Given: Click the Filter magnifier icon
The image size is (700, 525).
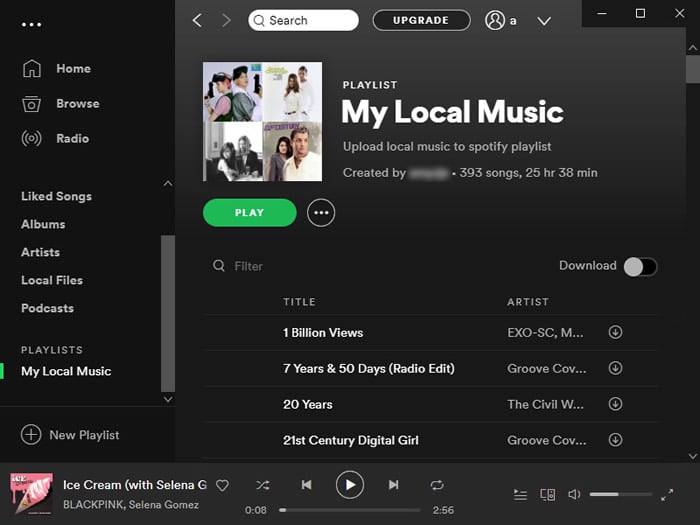Looking at the screenshot, I should (219, 266).
